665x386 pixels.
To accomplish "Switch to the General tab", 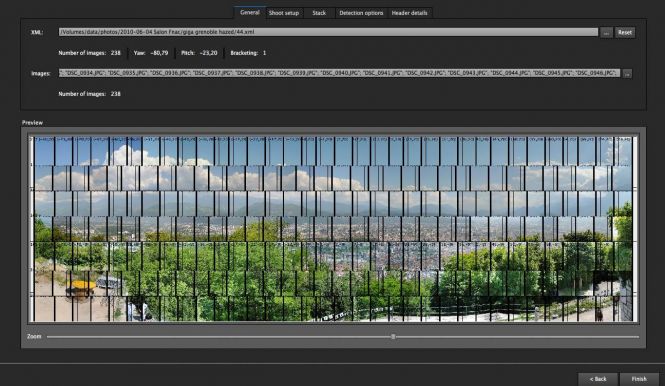I will [249, 13].
